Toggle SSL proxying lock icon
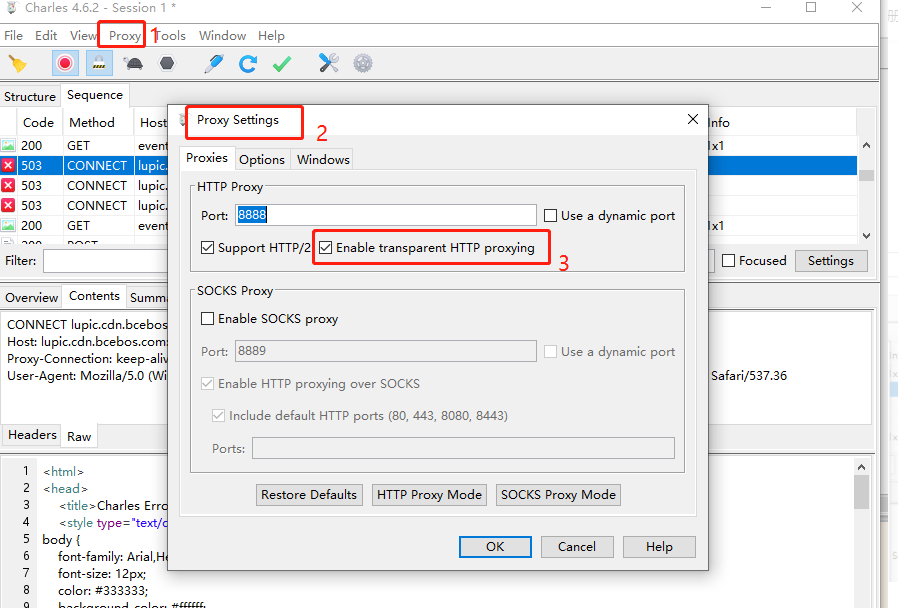This screenshot has height=608, width=898. [99, 63]
